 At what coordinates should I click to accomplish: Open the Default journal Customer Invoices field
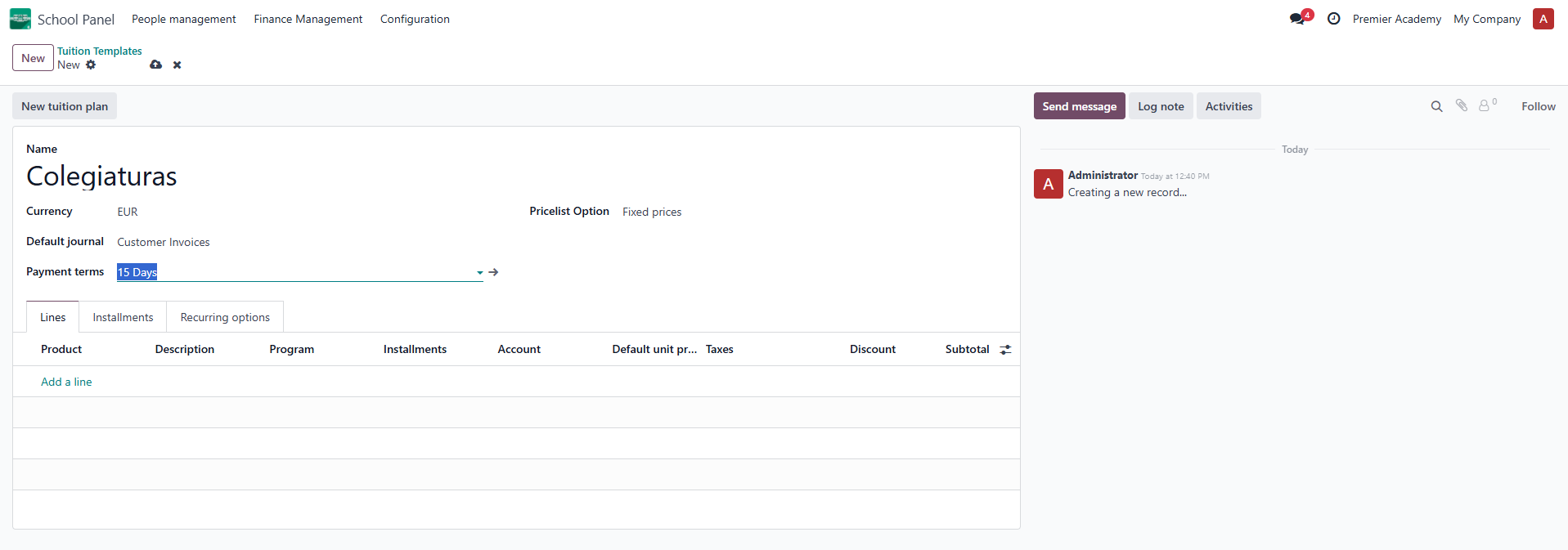coord(164,243)
